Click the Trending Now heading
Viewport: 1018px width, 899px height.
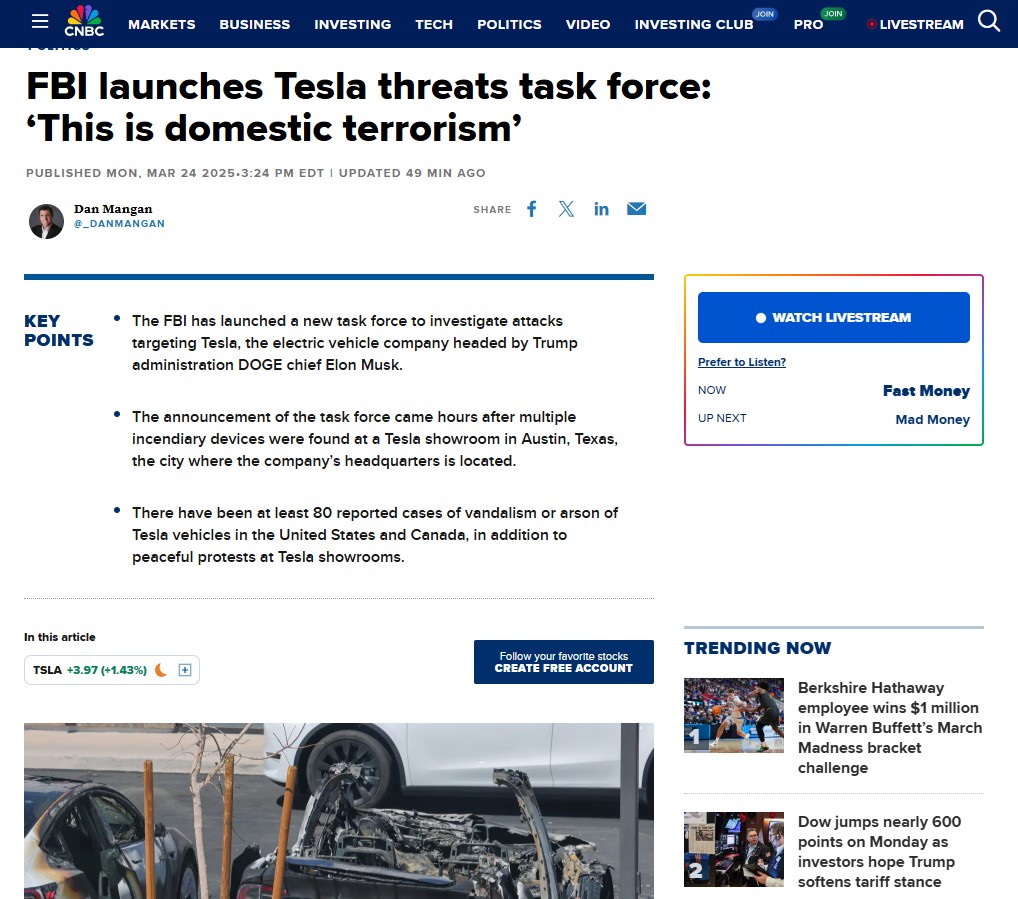click(757, 648)
